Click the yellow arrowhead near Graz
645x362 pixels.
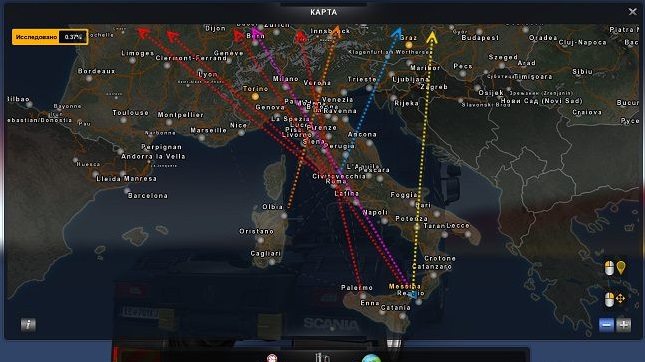tap(432, 37)
